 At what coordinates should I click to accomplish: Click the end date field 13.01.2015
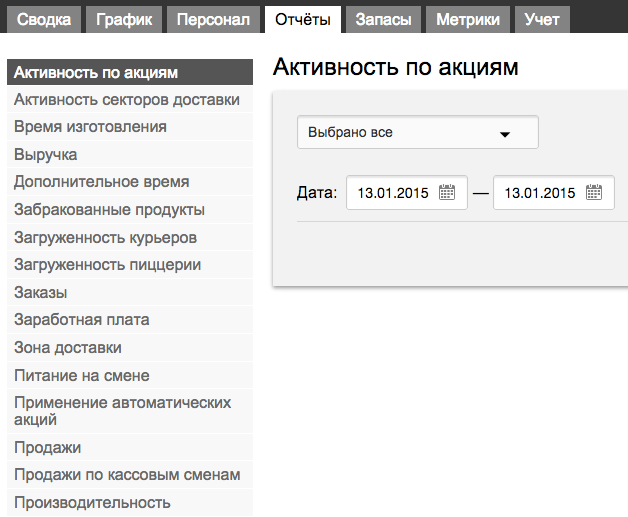point(554,193)
